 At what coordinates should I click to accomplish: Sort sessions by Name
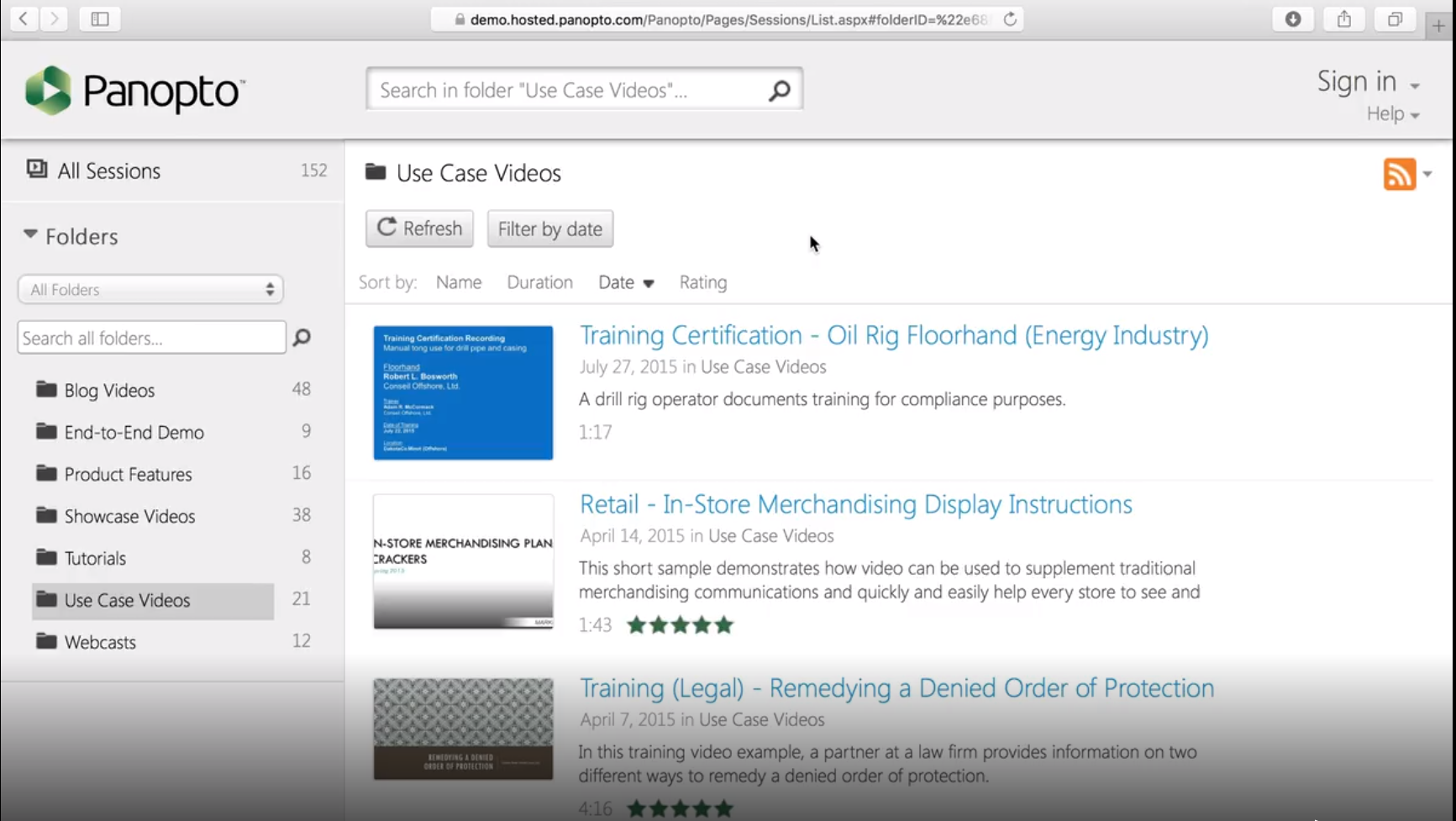(x=458, y=282)
